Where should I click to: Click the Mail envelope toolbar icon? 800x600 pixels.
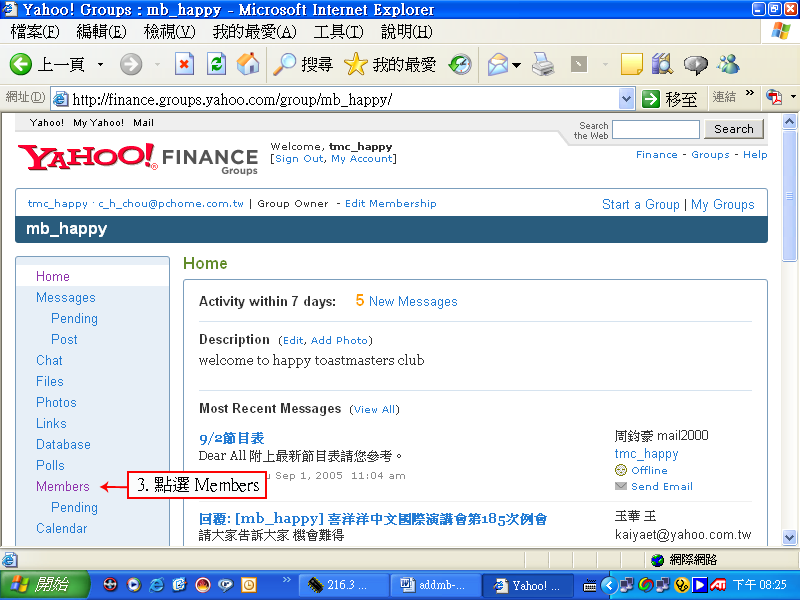tap(497, 65)
